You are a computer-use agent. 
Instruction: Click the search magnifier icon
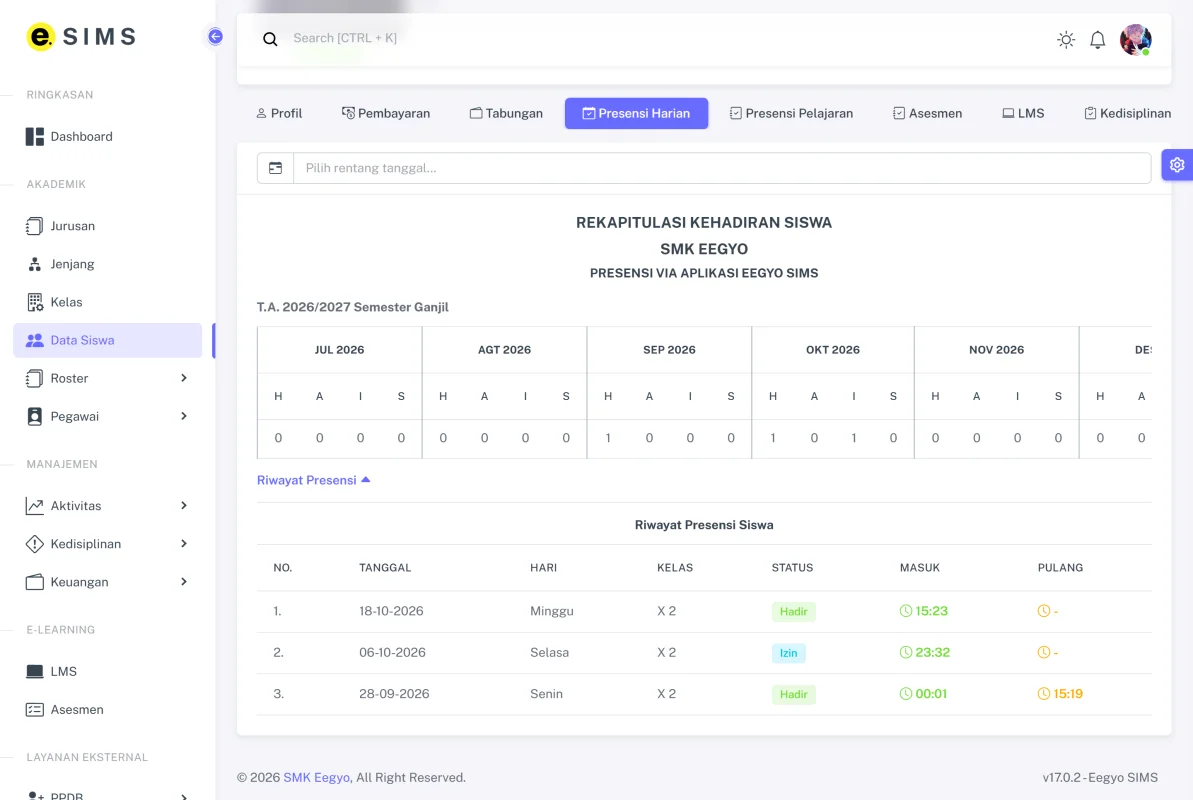270,39
